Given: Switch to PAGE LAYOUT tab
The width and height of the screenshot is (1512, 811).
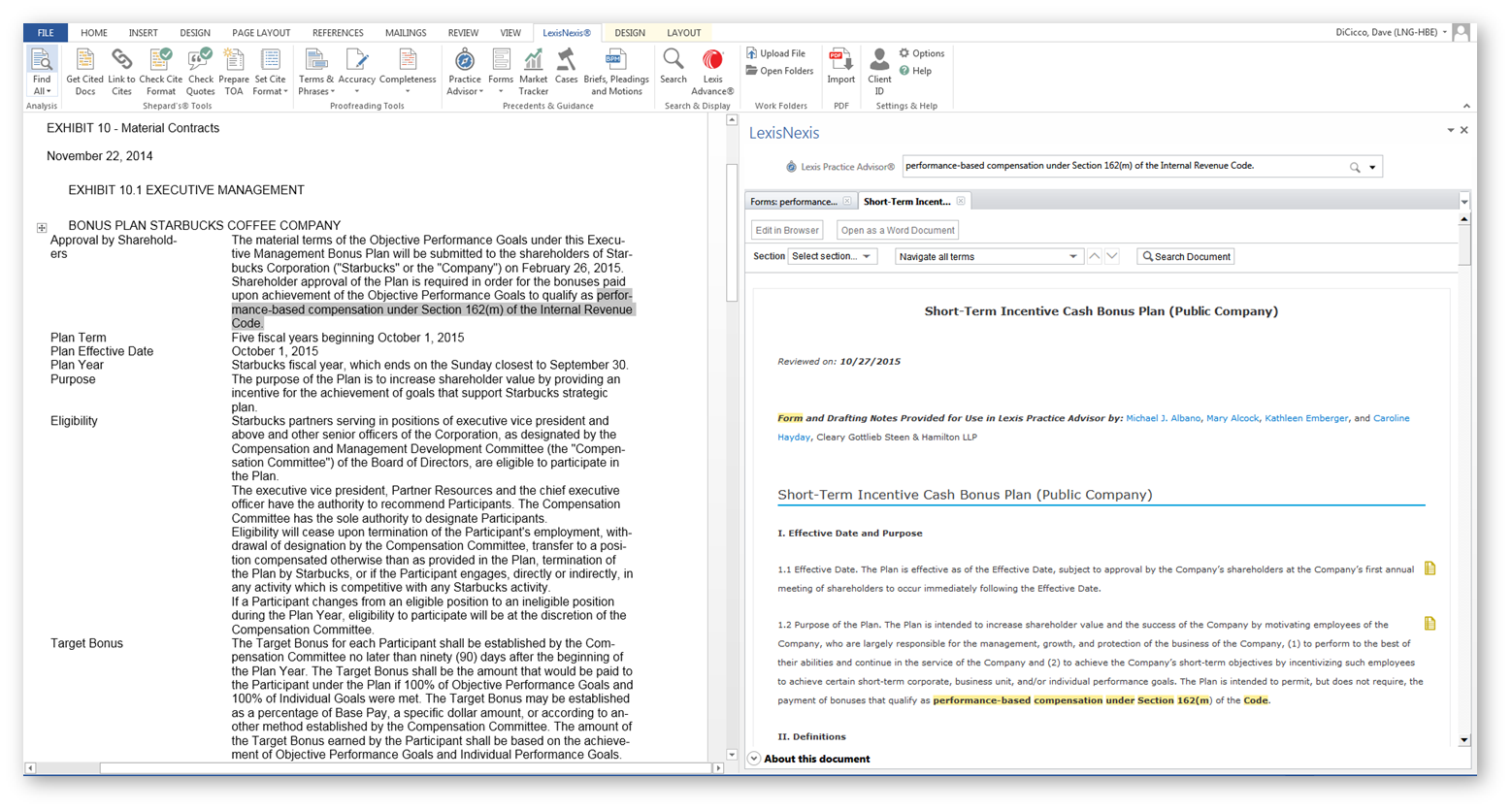Looking at the screenshot, I should [261, 33].
